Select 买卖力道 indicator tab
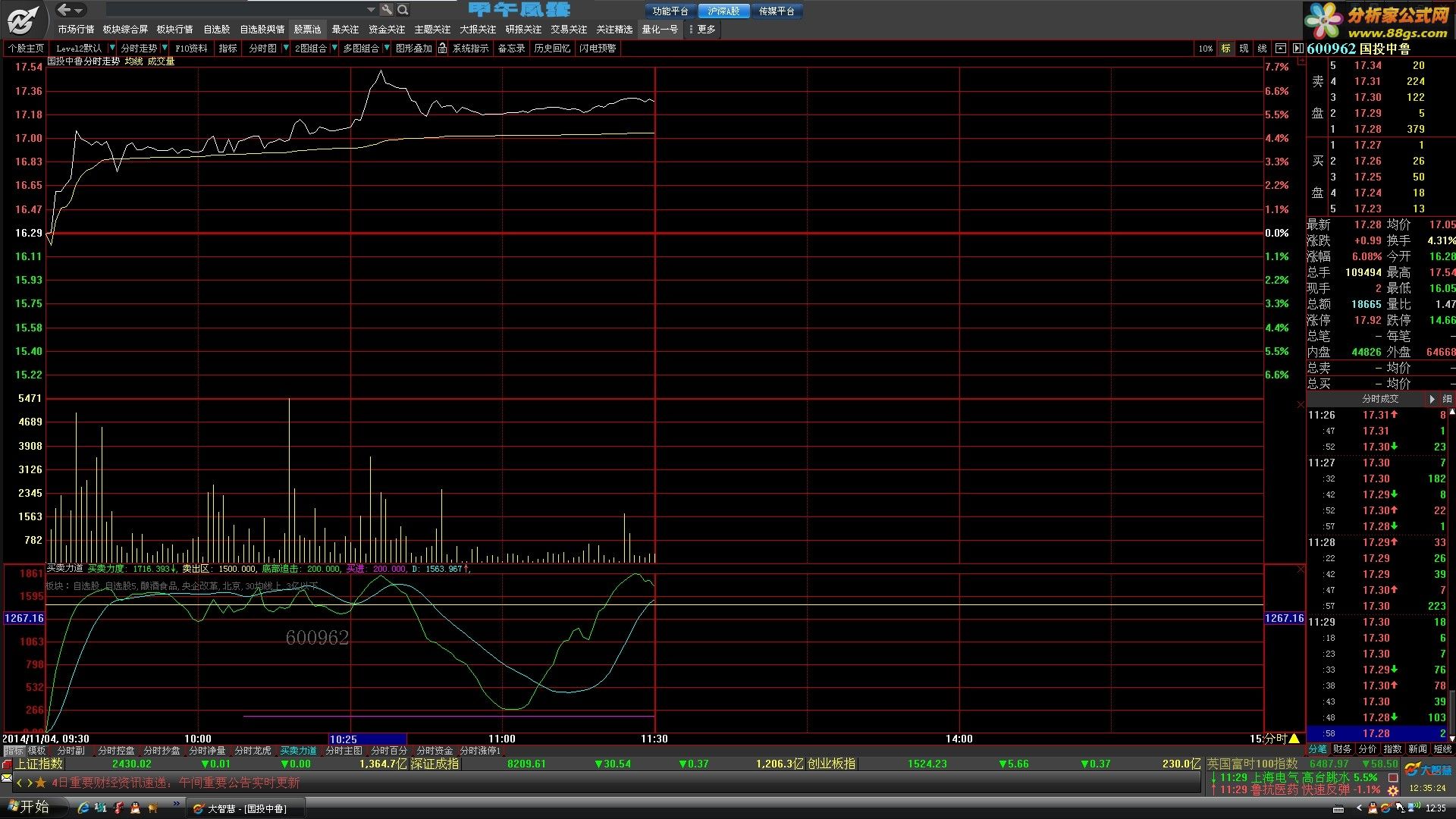The width and height of the screenshot is (1456, 819). pyautogui.click(x=299, y=751)
